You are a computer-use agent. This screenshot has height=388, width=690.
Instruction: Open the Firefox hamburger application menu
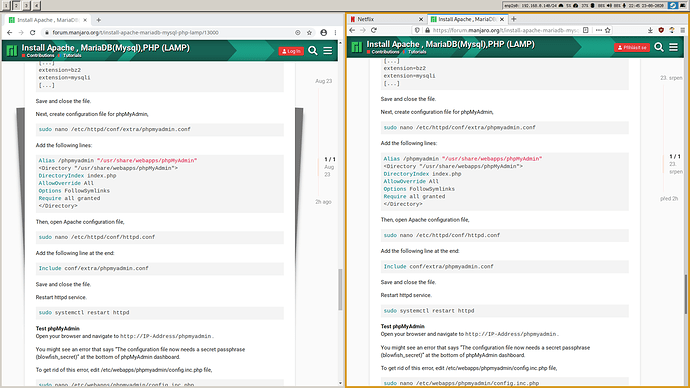[x=683, y=30]
